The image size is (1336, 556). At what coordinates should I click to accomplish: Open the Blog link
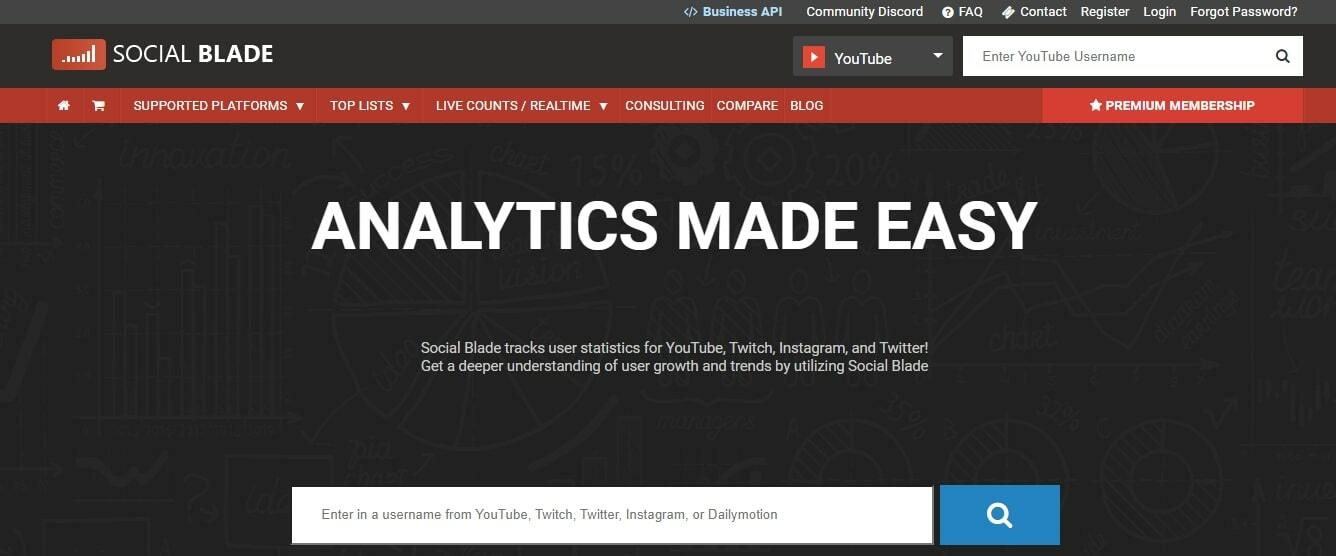pyautogui.click(x=807, y=105)
